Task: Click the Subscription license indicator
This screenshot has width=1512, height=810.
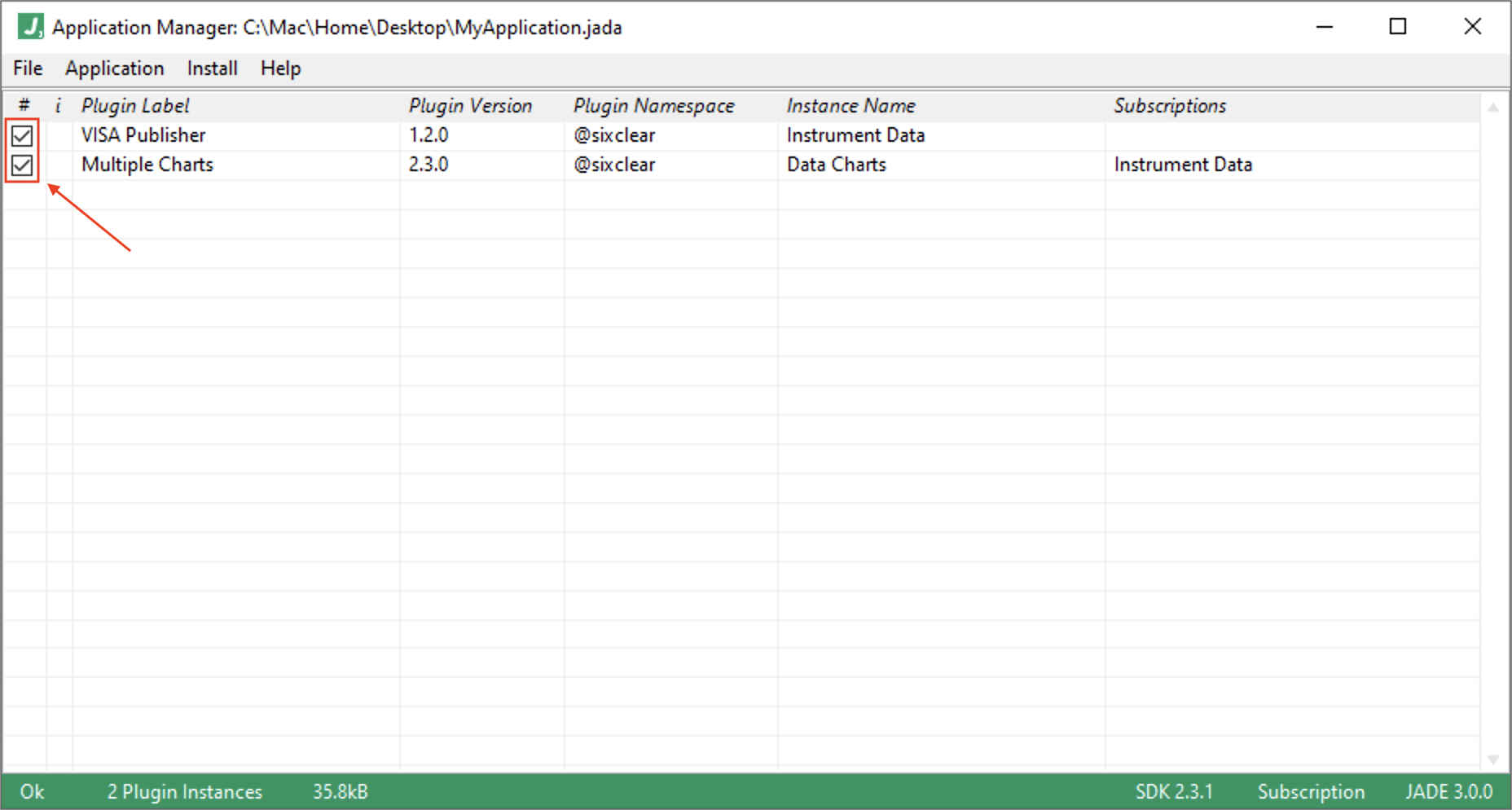Action: point(1312,790)
